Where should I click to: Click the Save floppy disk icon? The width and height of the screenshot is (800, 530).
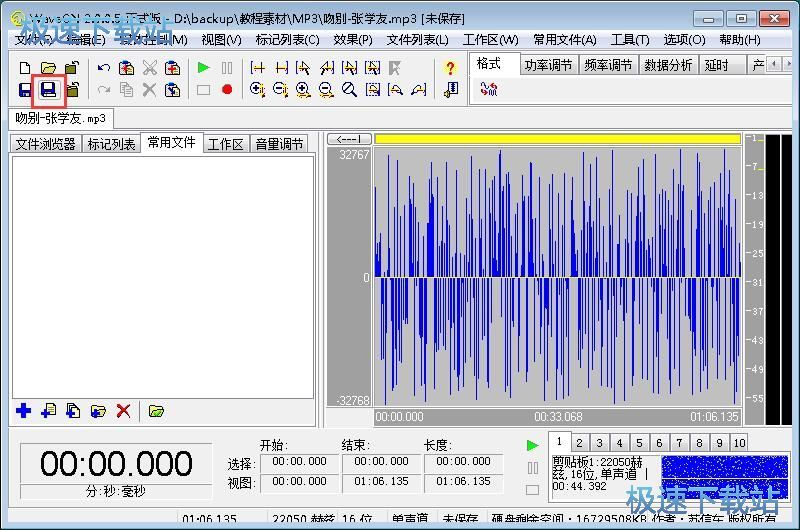24,90
